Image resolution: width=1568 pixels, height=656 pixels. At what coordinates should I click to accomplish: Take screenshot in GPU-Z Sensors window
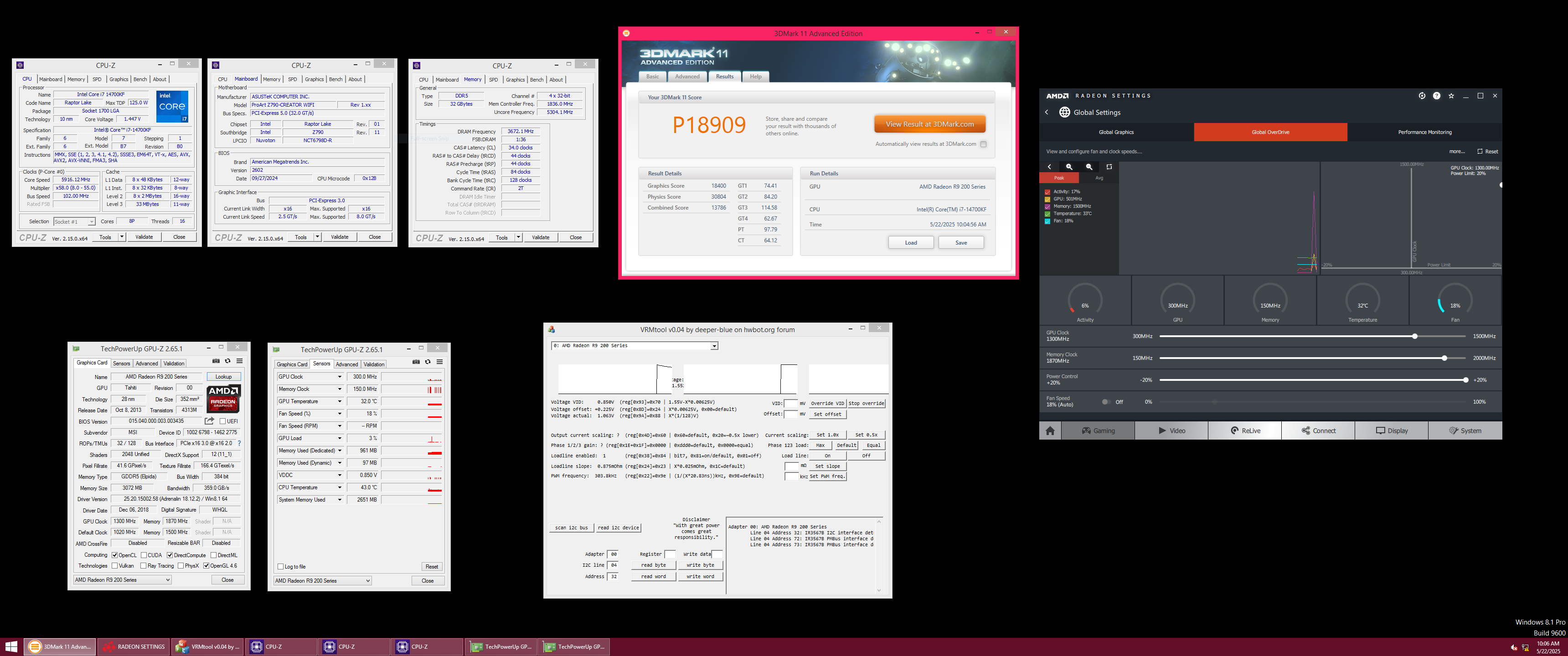click(x=416, y=361)
